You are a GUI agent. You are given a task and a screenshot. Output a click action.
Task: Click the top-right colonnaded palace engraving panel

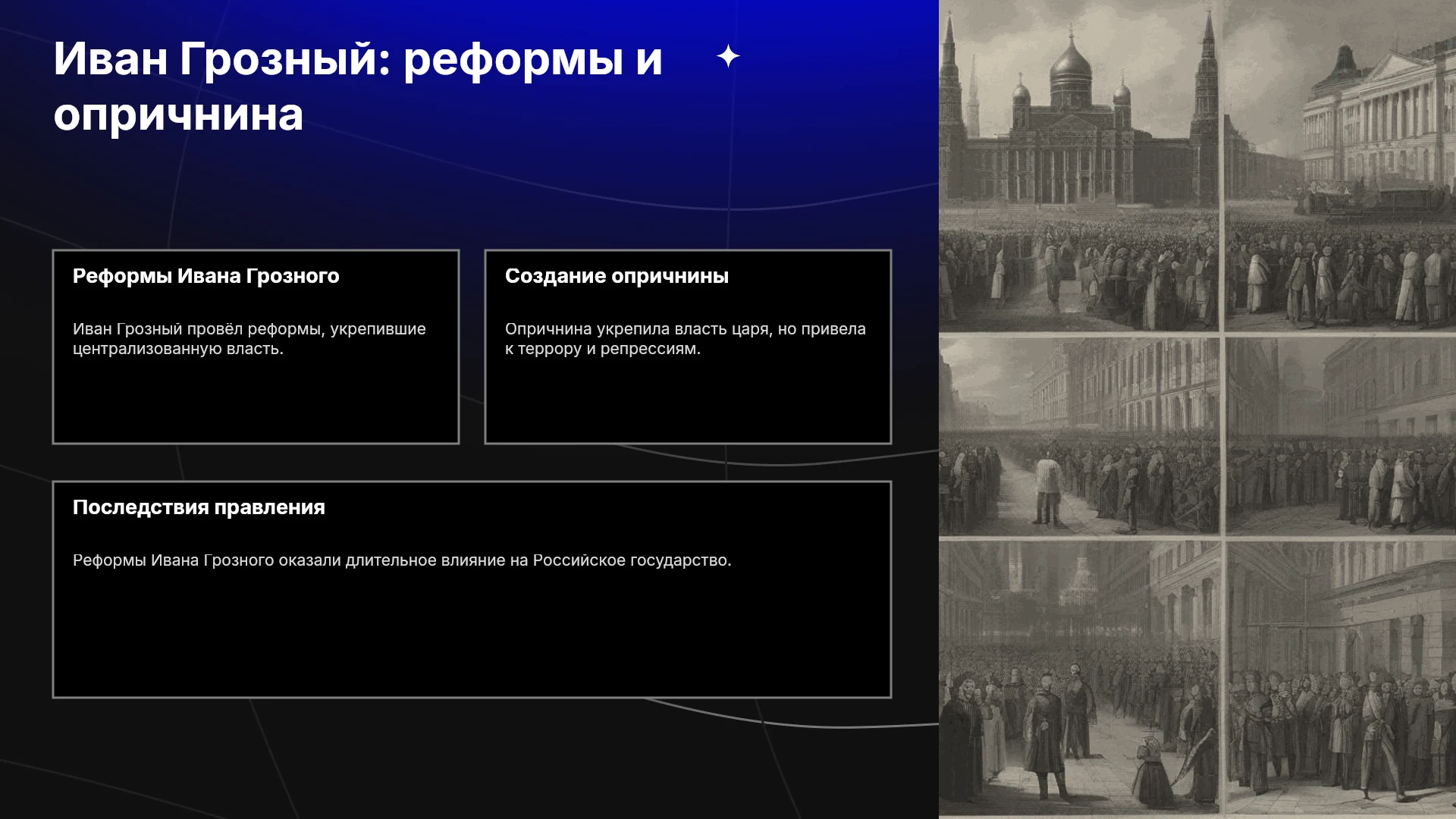pos(1340,165)
